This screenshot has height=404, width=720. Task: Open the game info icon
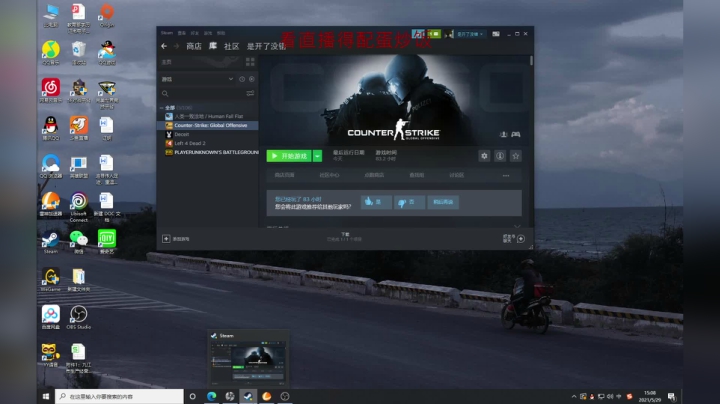500,156
